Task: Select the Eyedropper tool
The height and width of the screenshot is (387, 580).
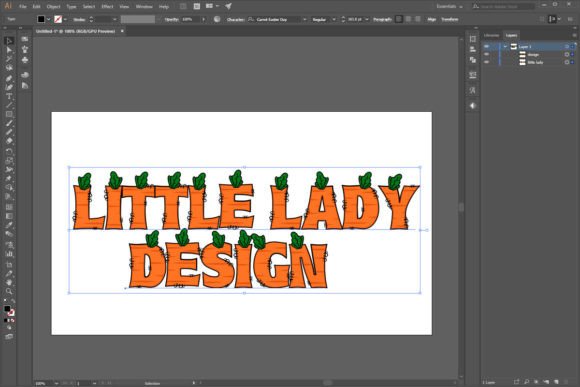Action: (x=9, y=225)
